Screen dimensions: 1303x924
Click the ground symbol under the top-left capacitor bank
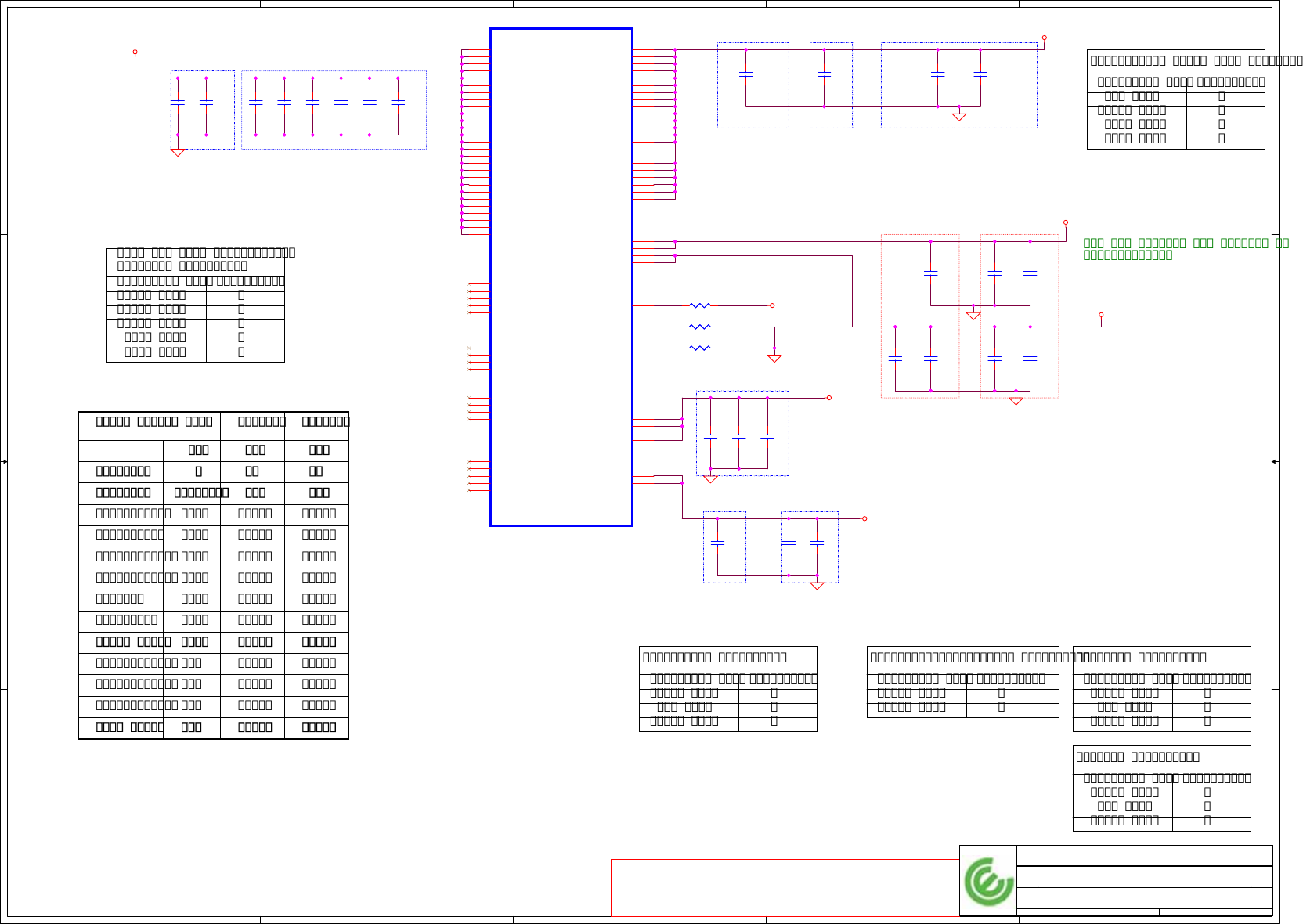pos(178,152)
